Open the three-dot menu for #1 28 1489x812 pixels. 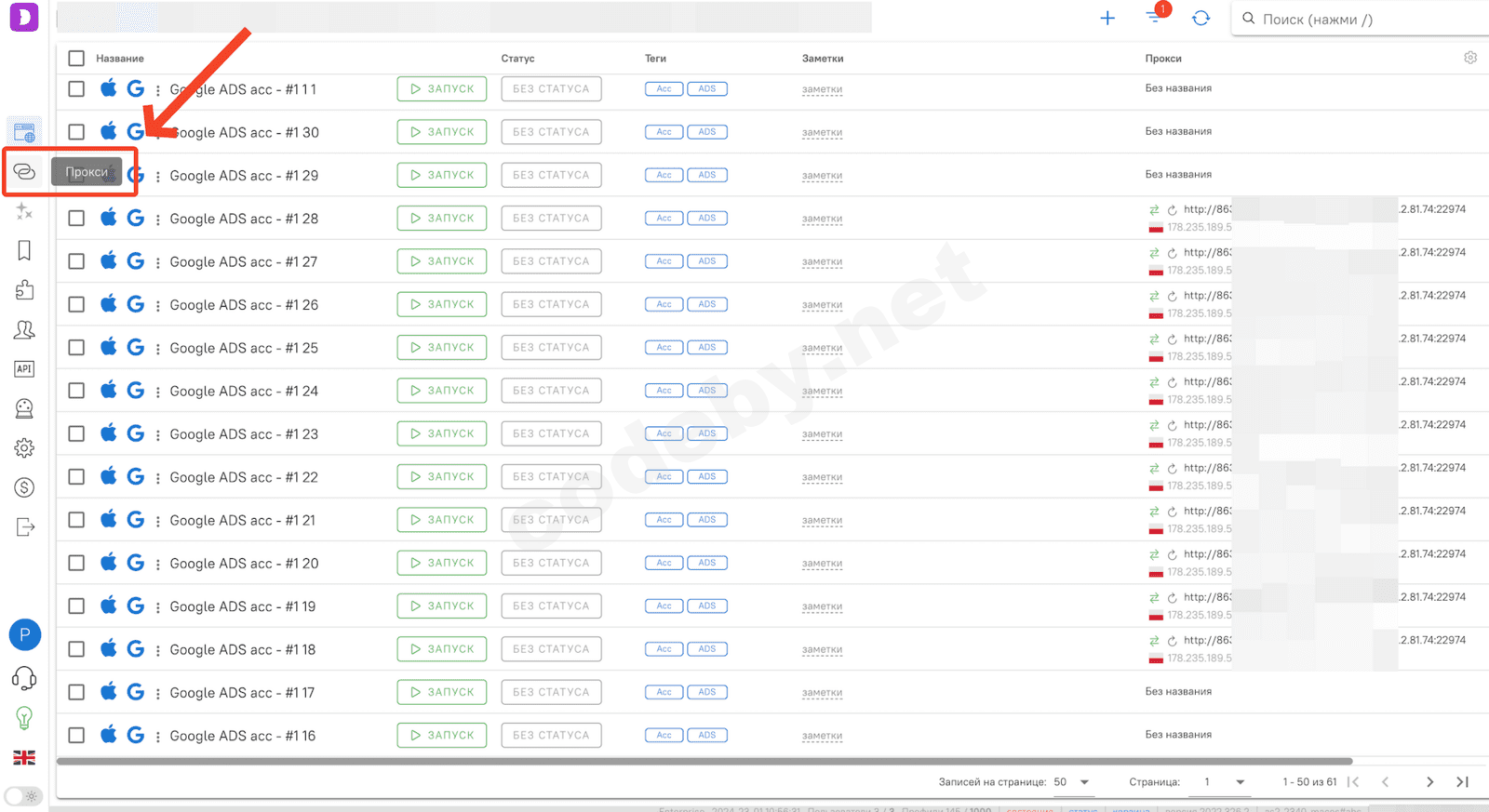click(x=157, y=220)
